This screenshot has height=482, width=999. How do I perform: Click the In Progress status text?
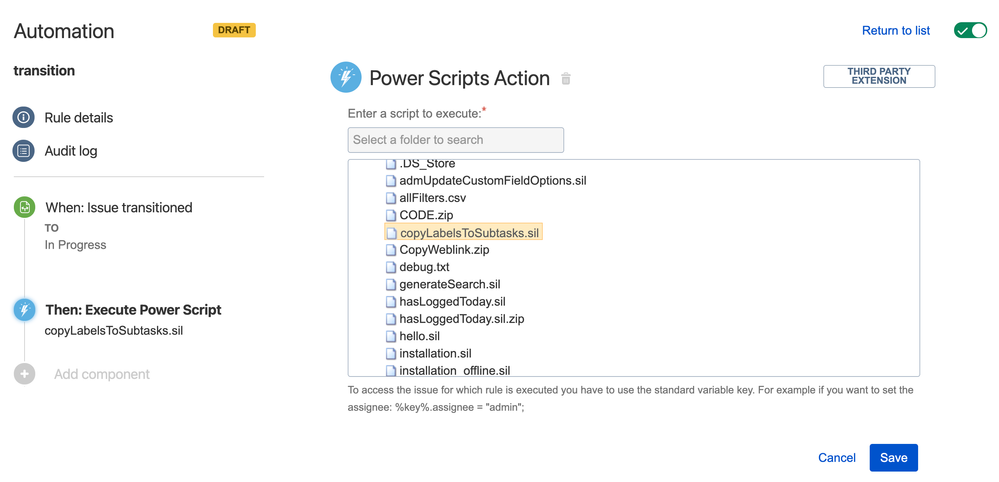[75, 245]
